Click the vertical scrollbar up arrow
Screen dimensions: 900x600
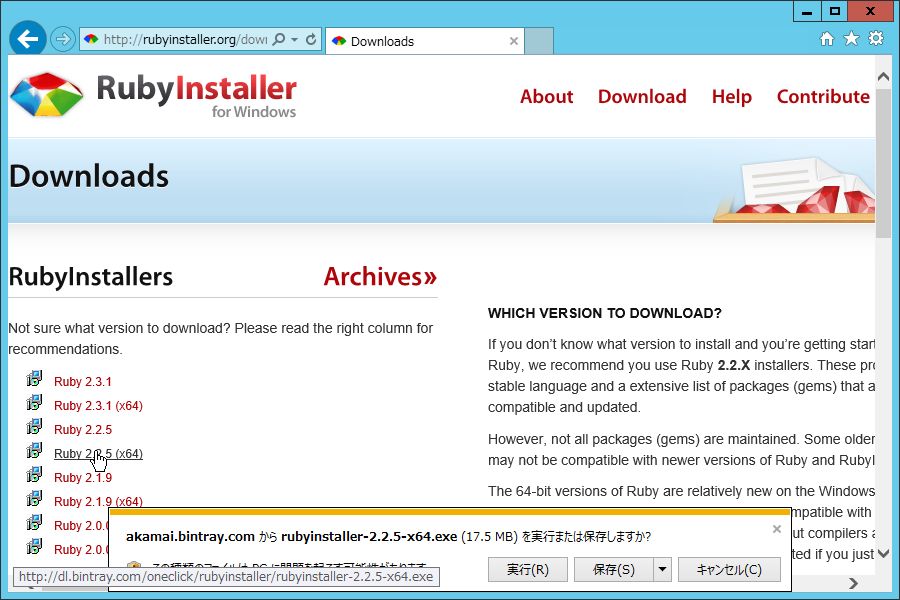pos(883,77)
